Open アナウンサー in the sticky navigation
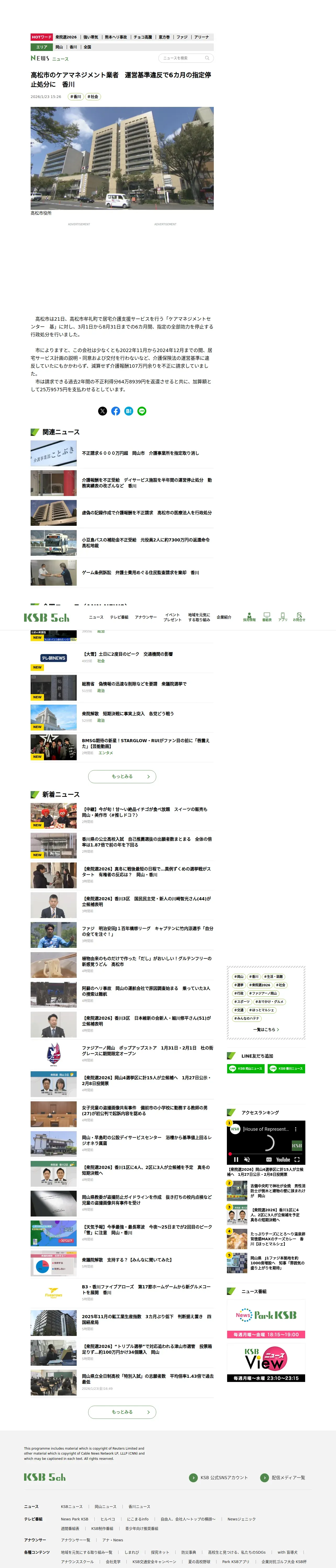 click(x=146, y=617)
